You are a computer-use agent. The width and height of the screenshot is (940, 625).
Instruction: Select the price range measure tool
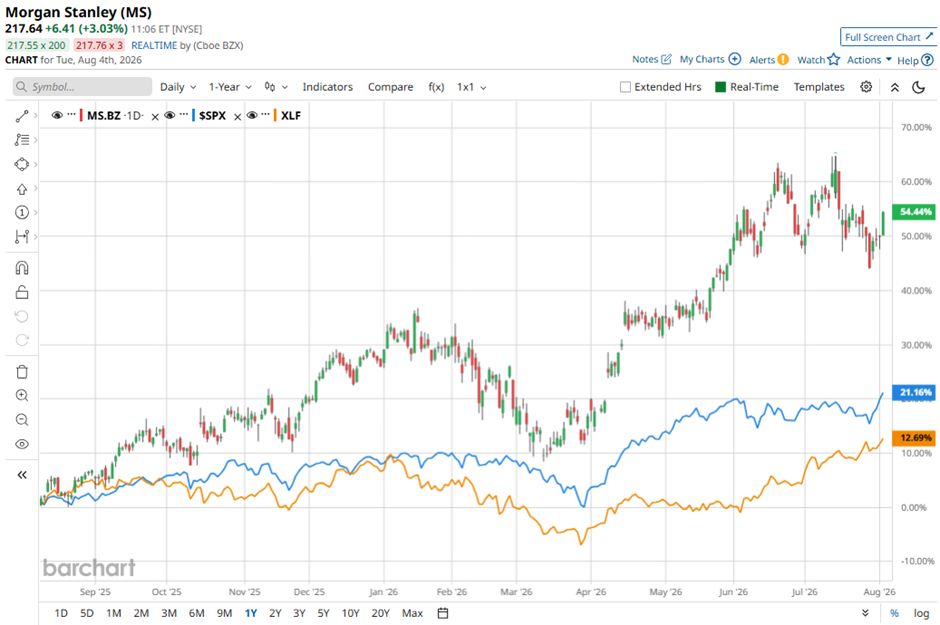click(22, 237)
